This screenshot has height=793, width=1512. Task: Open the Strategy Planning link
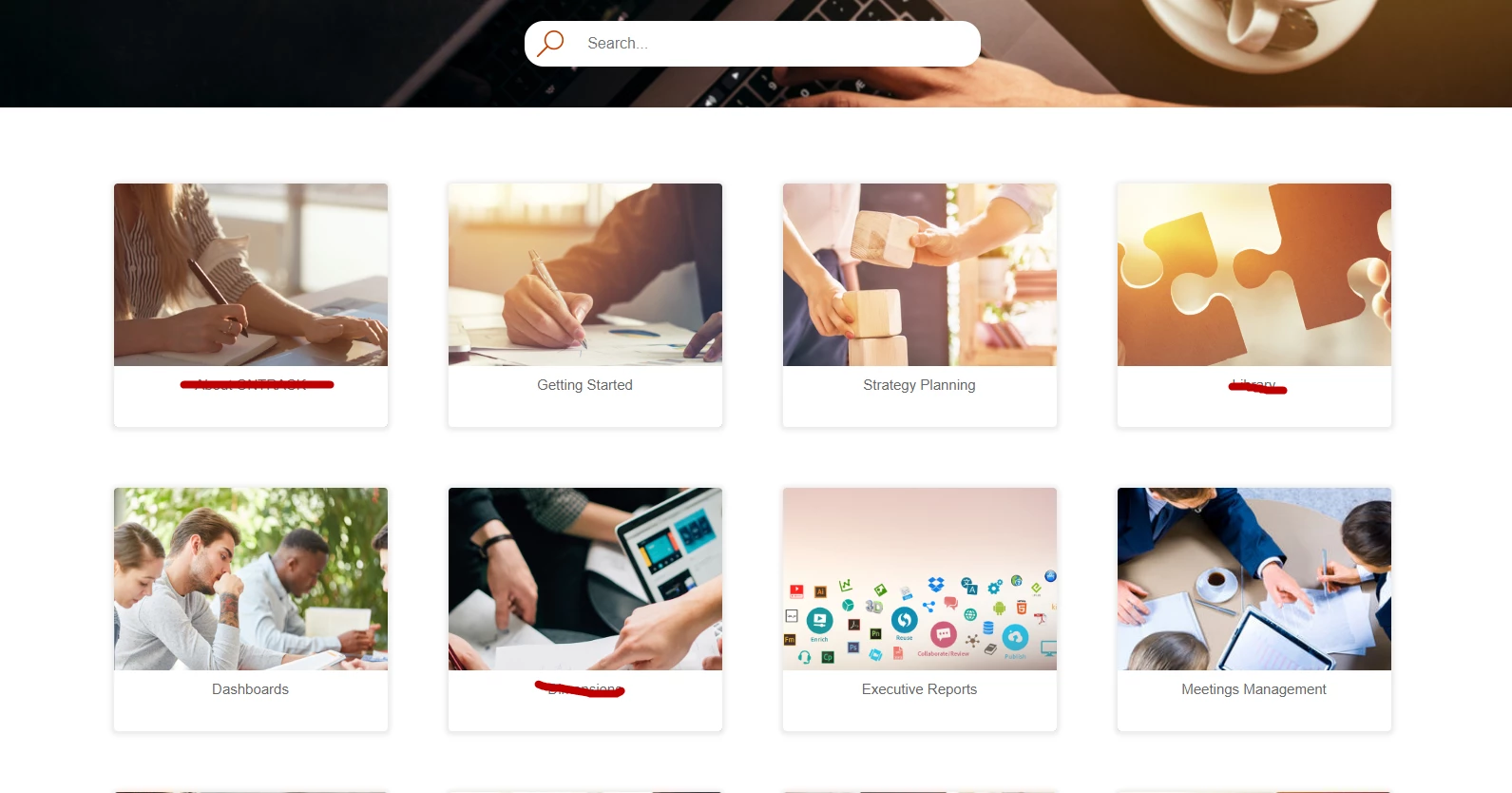pos(919,385)
